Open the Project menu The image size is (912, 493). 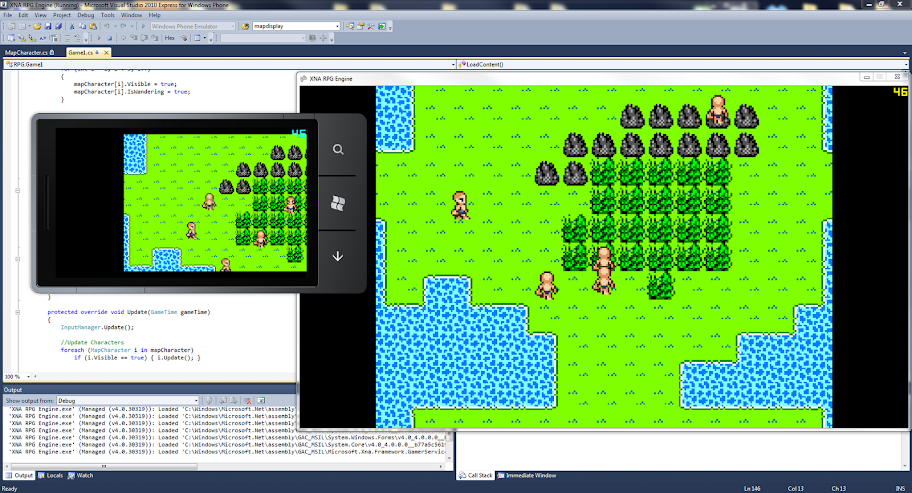(x=62, y=15)
